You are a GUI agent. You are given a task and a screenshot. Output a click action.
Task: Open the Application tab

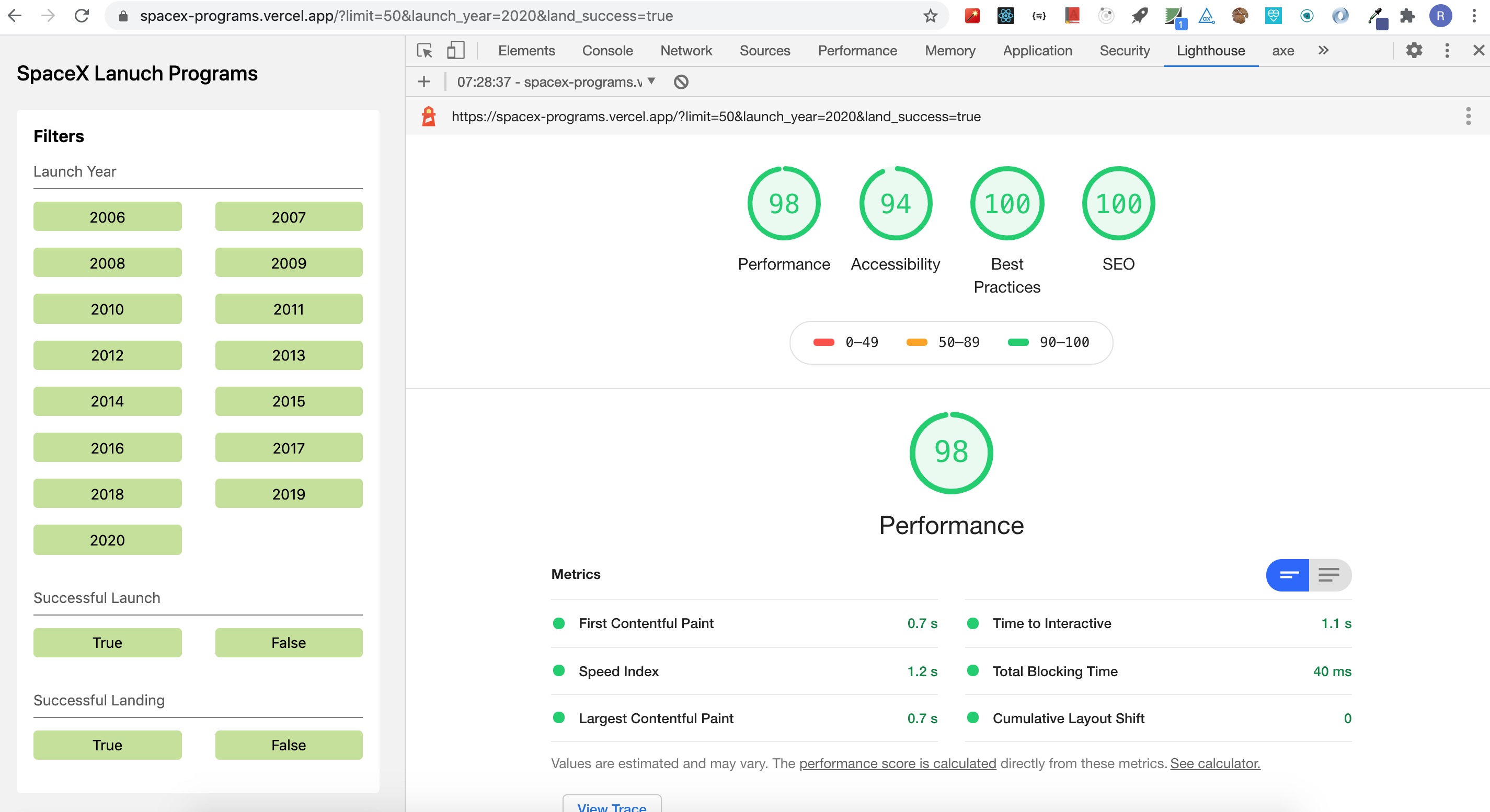(x=1037, y=51)
